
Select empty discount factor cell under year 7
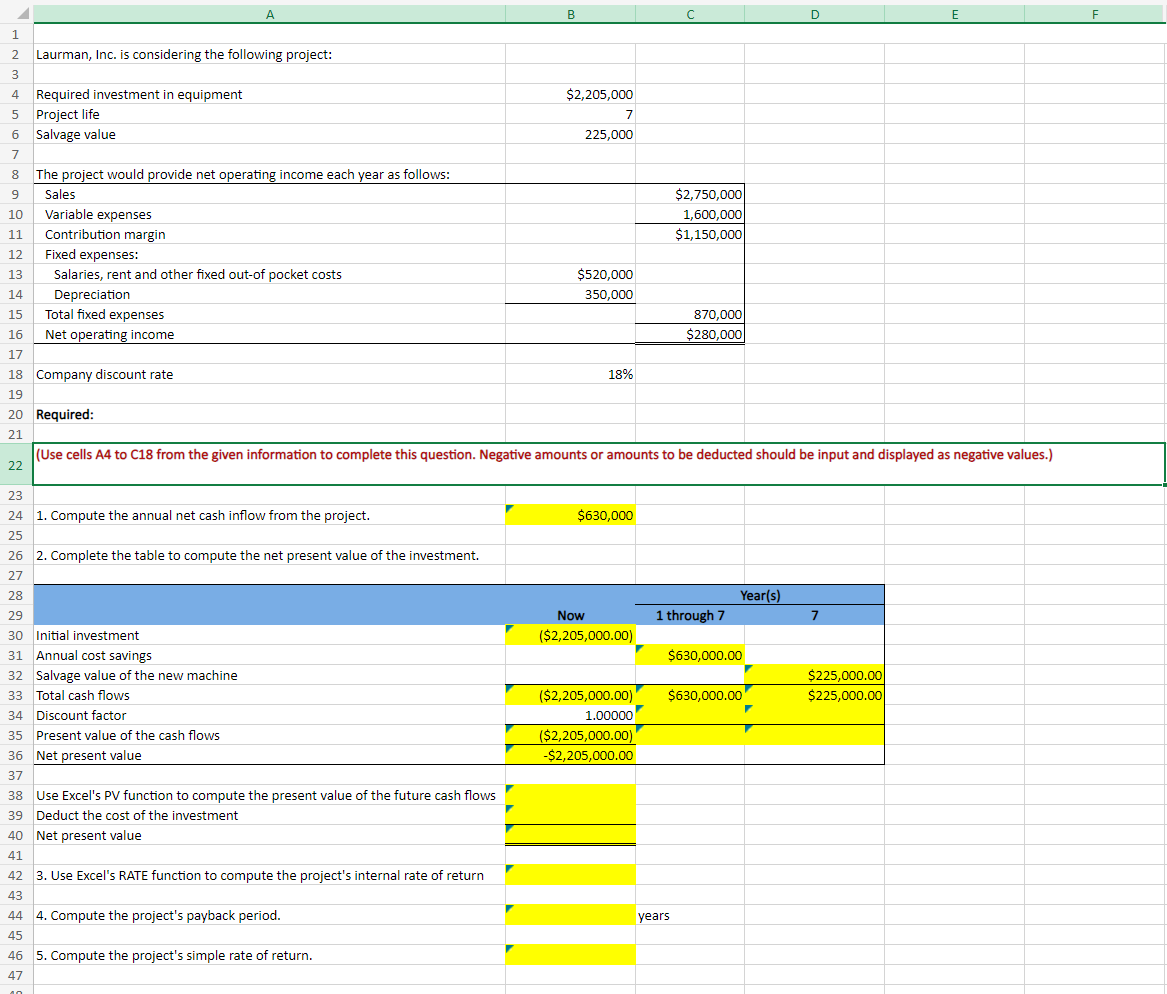(x=814, y=715)
